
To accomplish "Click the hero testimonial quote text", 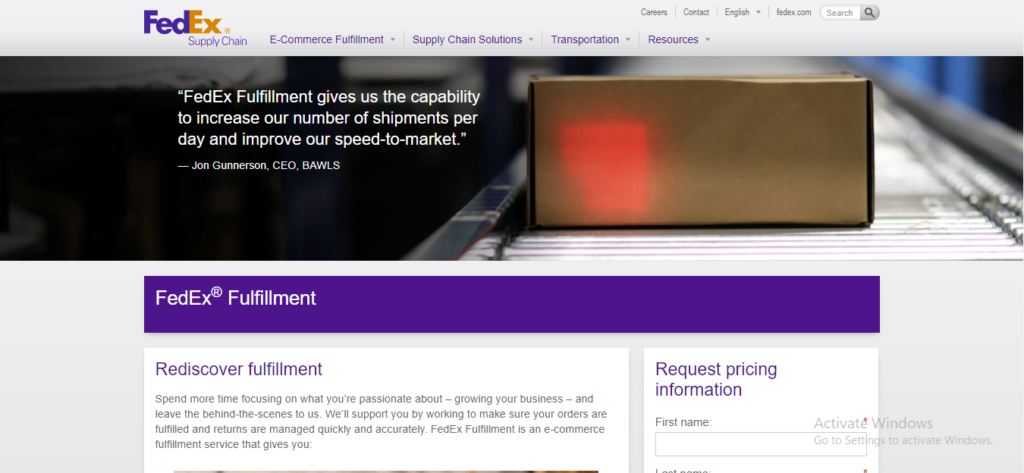I will (328, 118).
